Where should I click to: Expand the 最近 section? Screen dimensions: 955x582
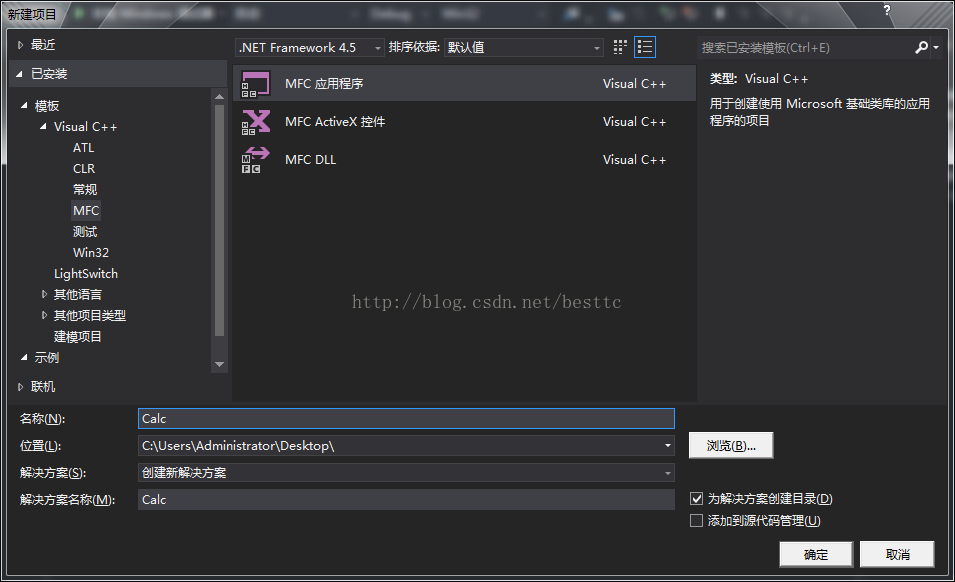point(20,44)
